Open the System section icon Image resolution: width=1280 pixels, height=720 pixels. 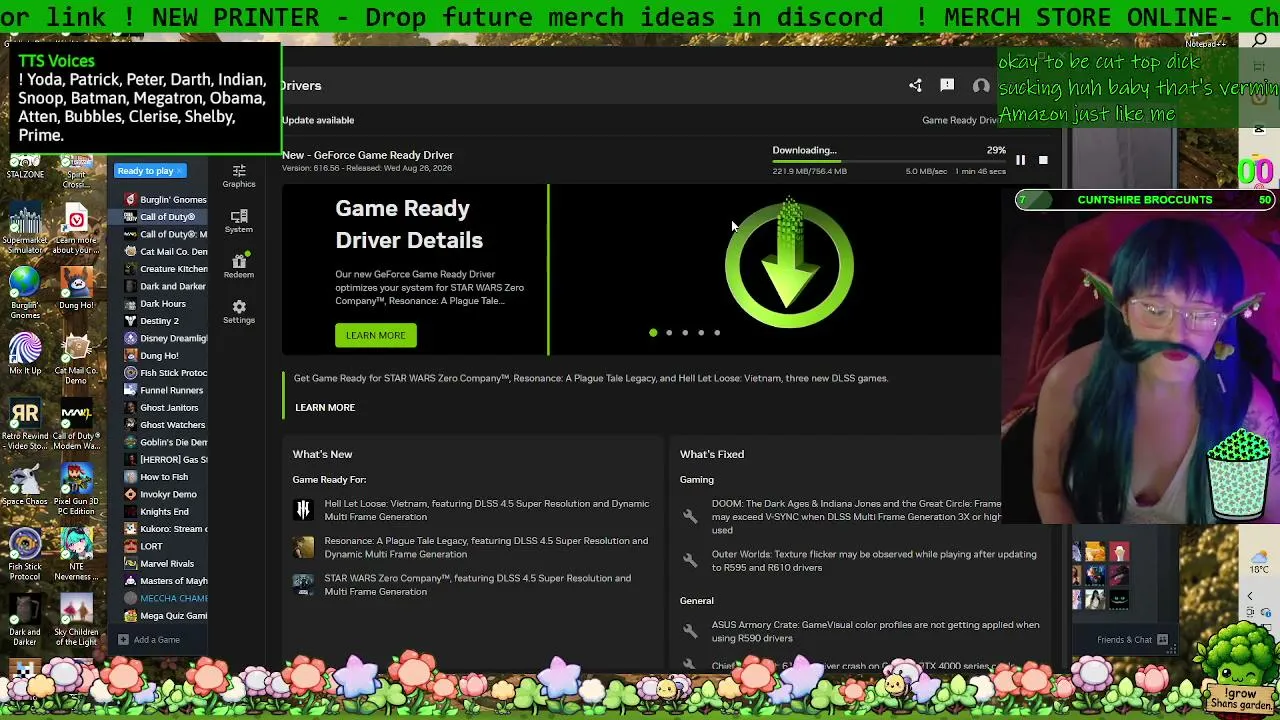(x=239, y=221)
